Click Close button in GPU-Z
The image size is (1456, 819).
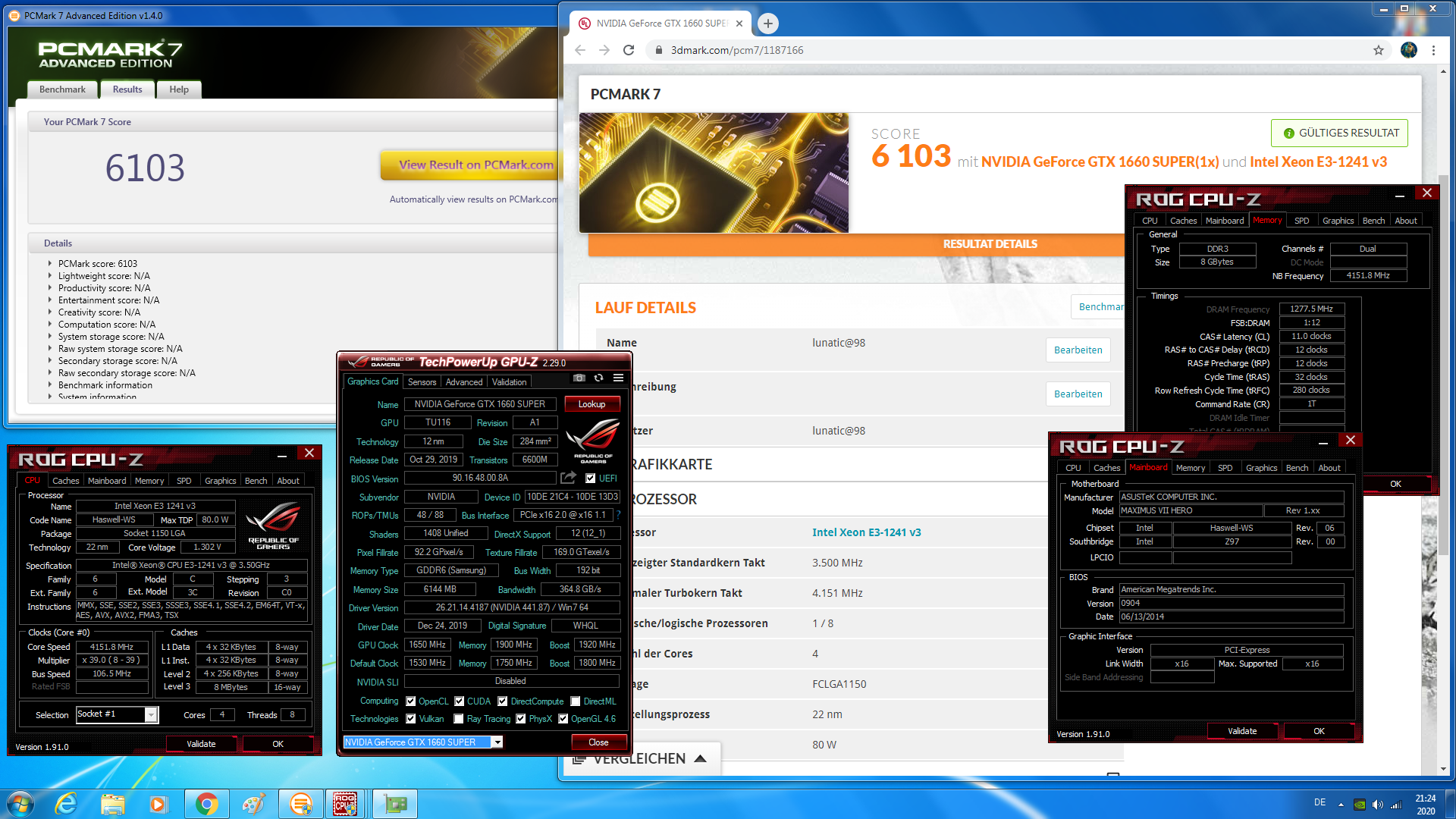pos(598,742)
